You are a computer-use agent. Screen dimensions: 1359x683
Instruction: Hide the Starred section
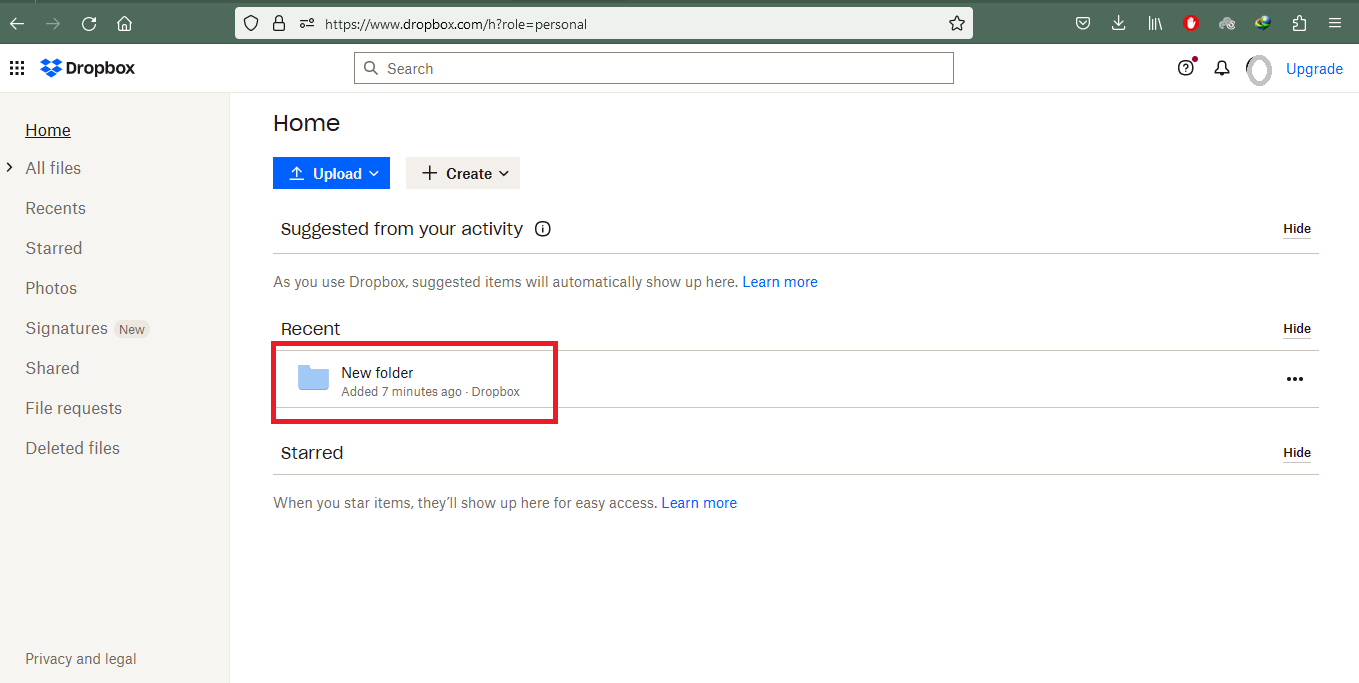pyautogui.click(x=1297, y=453)
